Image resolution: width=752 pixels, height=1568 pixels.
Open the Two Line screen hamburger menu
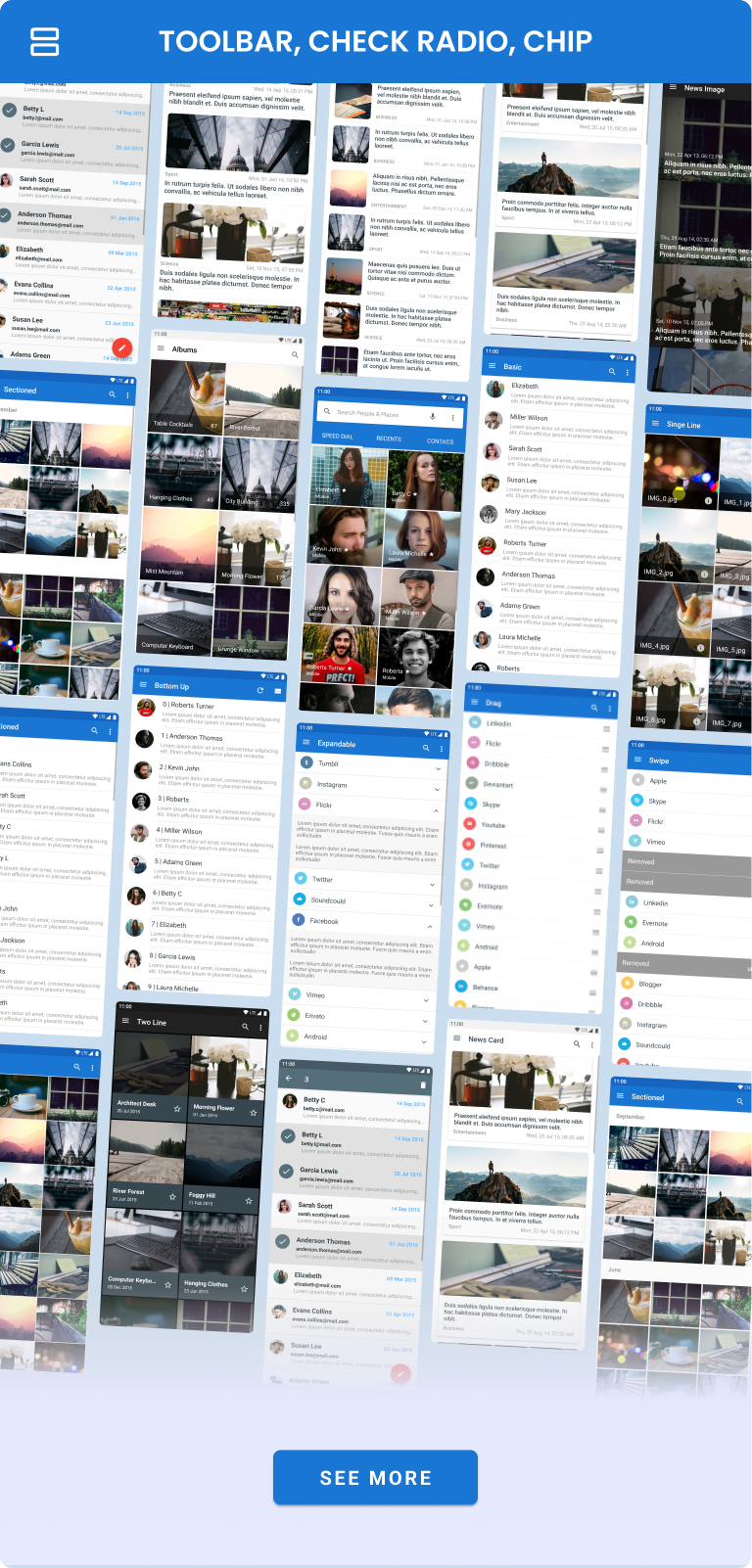coord(124,1021)
